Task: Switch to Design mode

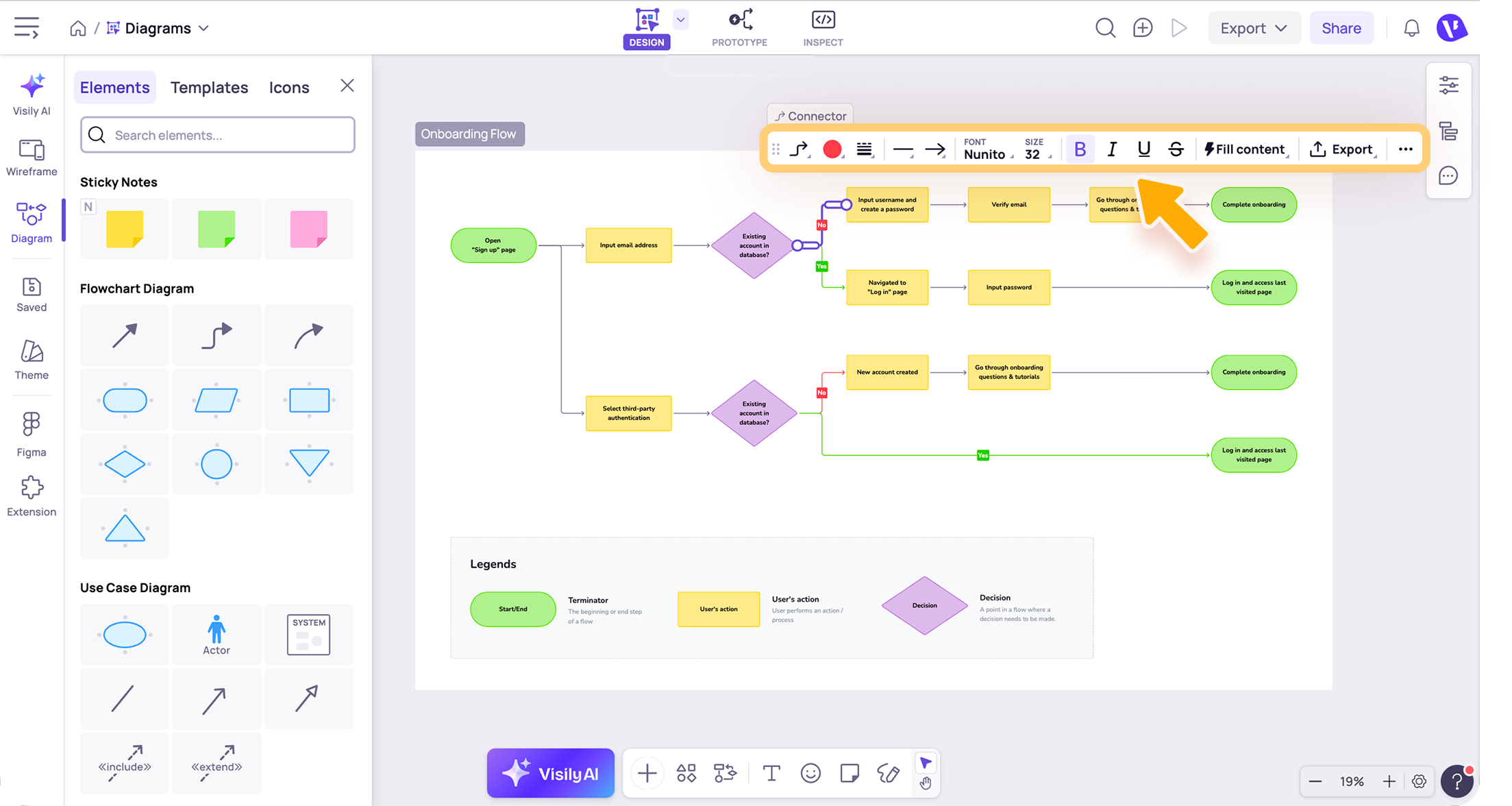Action: coord(647,28)
